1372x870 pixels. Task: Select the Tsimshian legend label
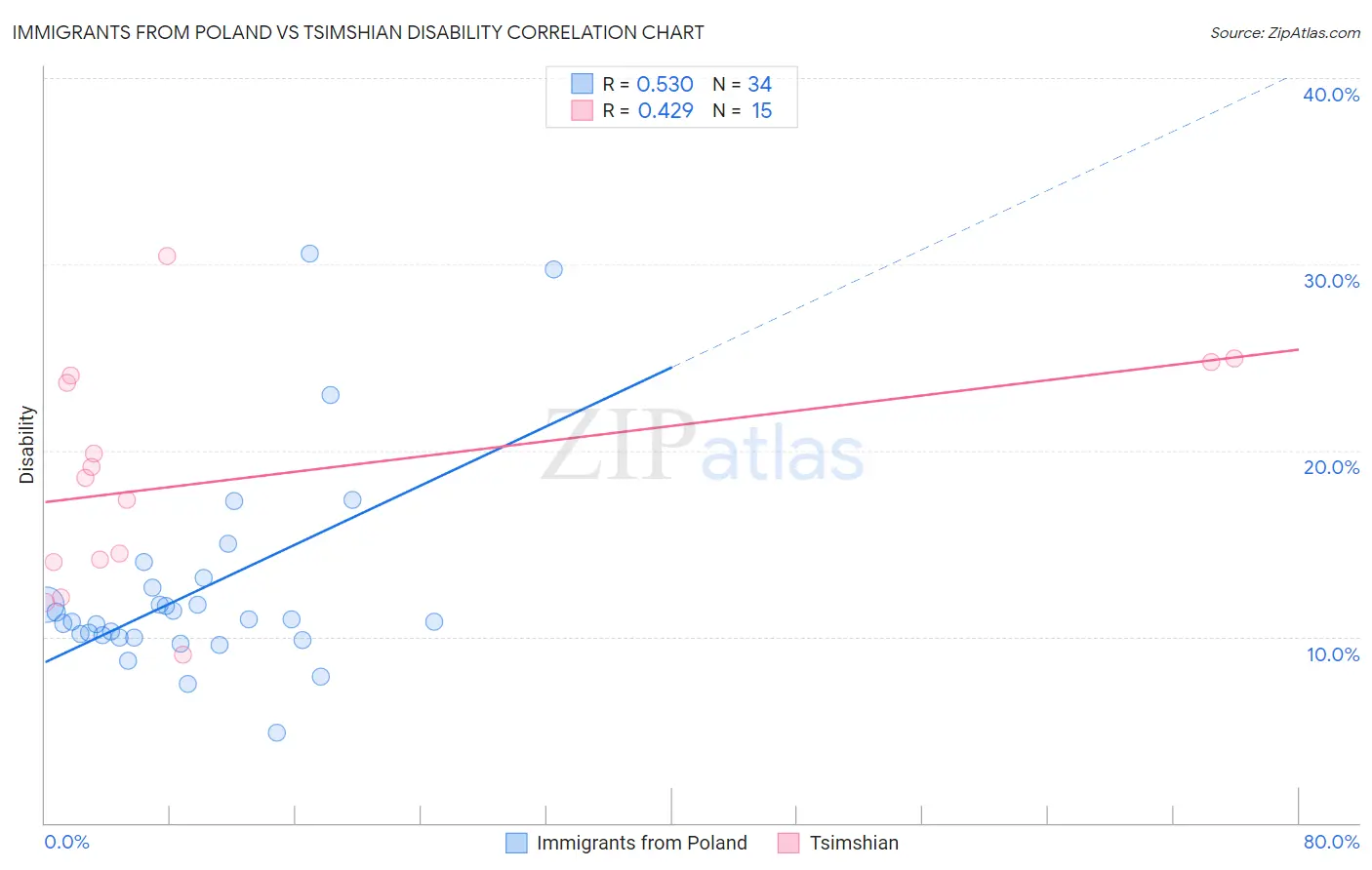tap(854, 843)
